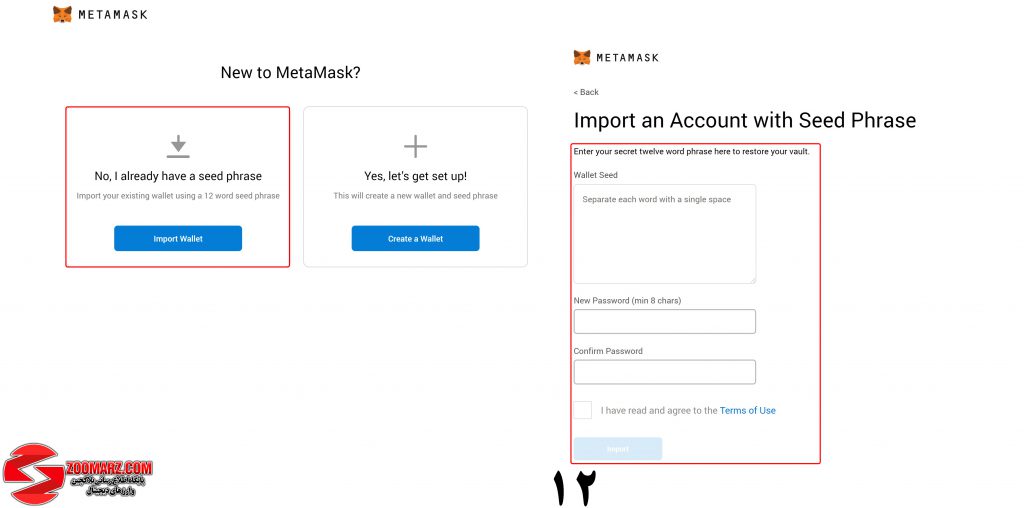Check the Terms of Use agreement checkbox
Image resolution: width=1024 pixels, height=508 pixels.
[583, 410]
